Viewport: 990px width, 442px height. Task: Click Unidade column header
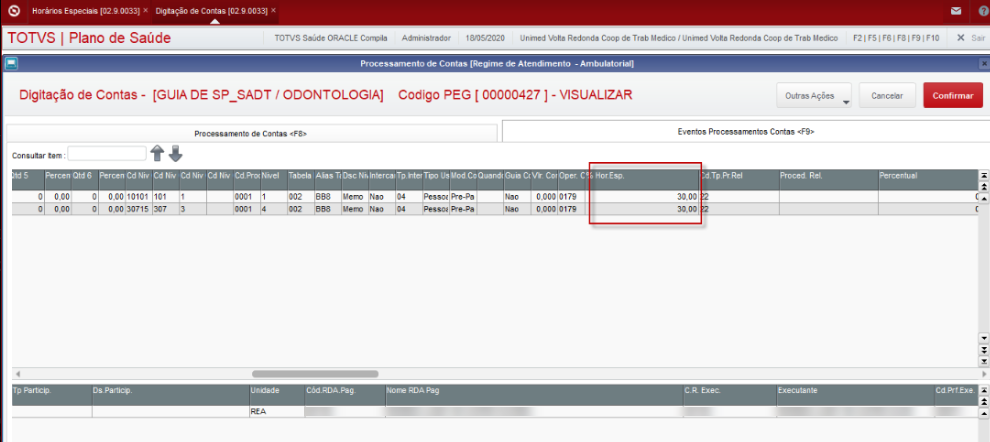tap(277, 395)
